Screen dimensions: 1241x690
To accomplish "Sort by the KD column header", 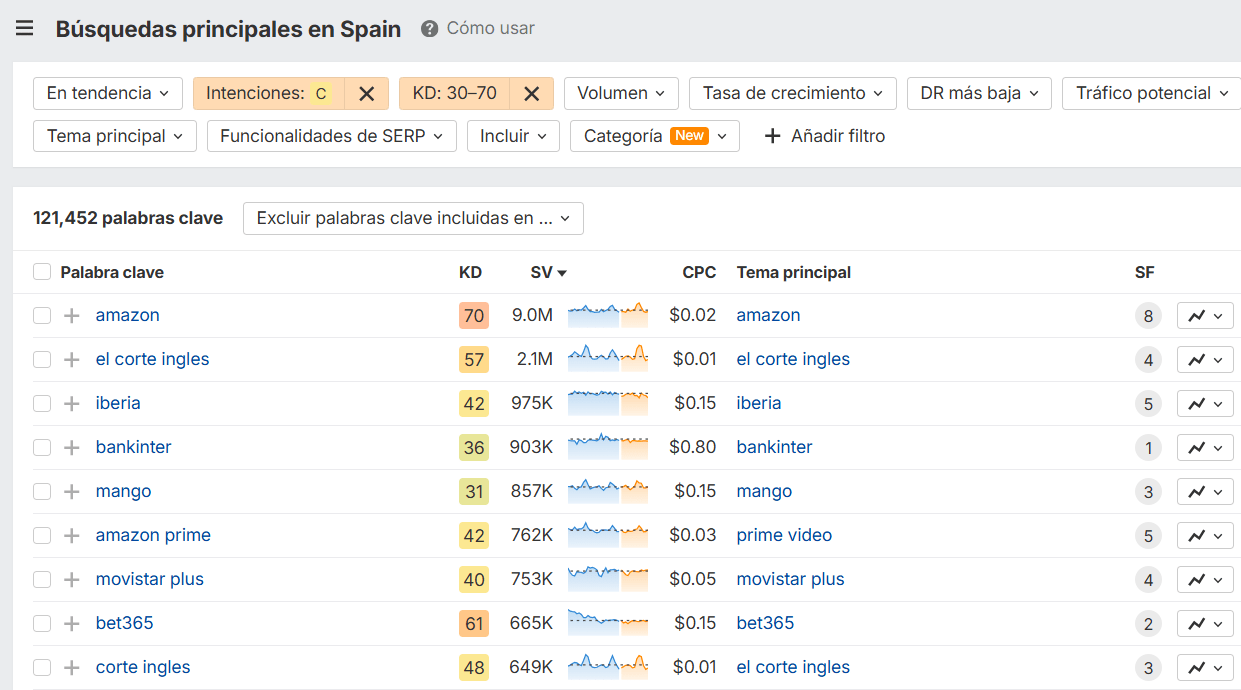I will pyautogui.click(x=470, y=272).
